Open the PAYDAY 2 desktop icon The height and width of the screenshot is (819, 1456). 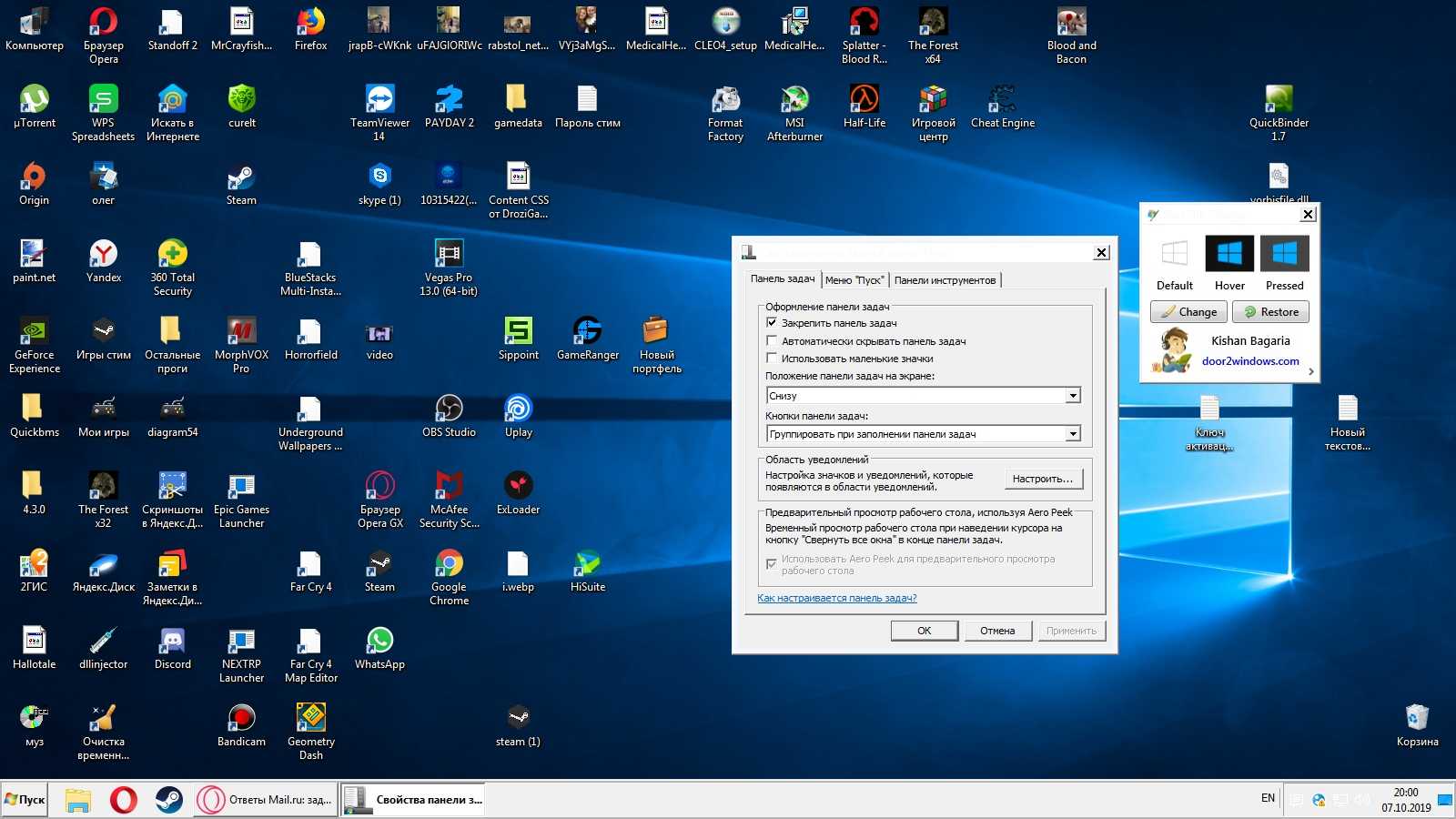(449, 106)
